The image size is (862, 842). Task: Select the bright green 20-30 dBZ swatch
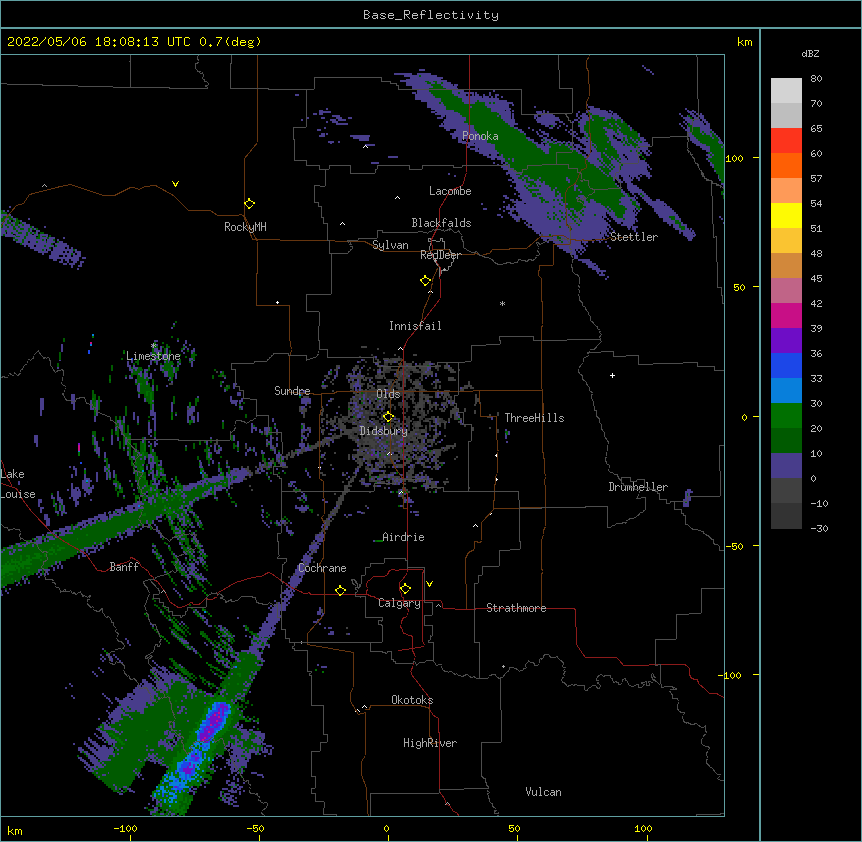(786, 416)
